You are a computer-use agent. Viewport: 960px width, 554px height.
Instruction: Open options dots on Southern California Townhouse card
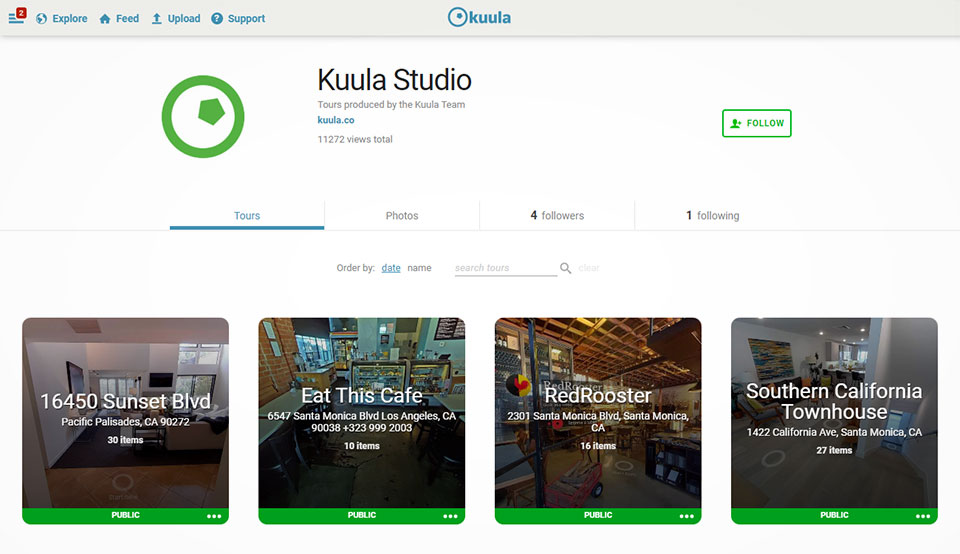click(x=923, y=516)
